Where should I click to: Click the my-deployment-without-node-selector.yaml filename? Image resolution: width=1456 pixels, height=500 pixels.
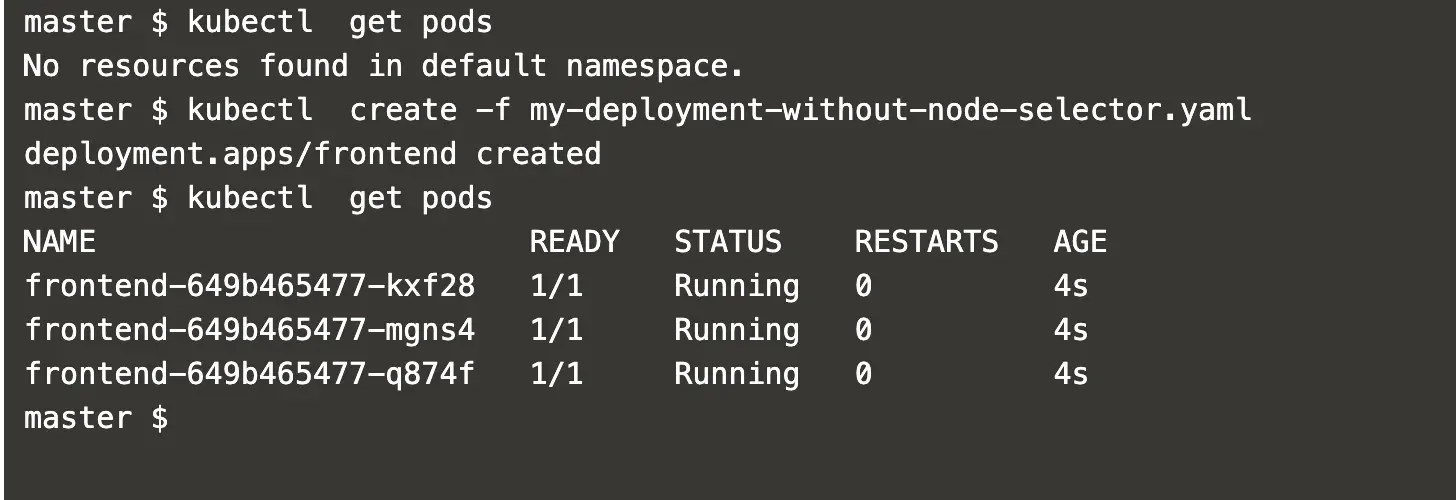coord(890,110)
